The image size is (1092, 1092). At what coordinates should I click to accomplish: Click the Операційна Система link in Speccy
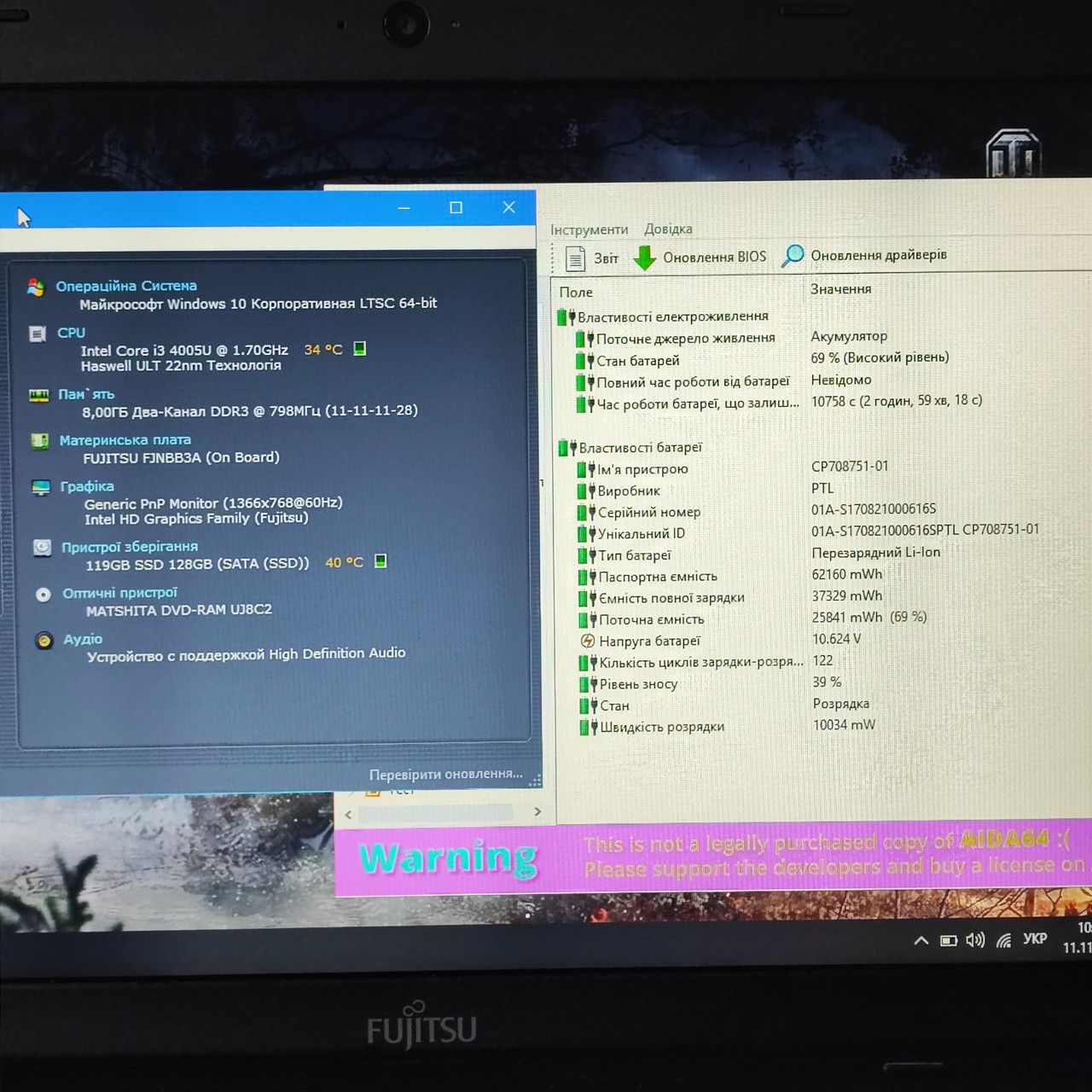(126, 286)
